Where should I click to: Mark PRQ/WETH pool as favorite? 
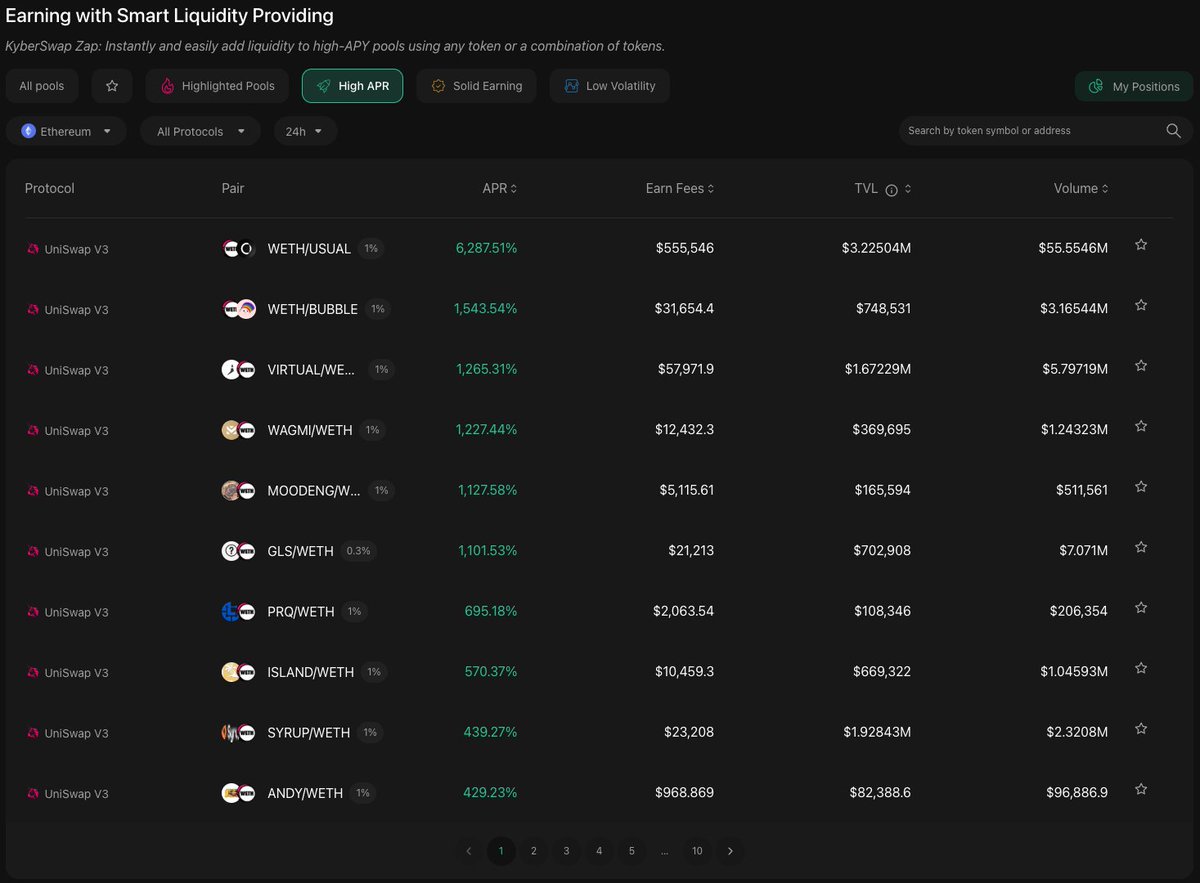pos(1141,608)
